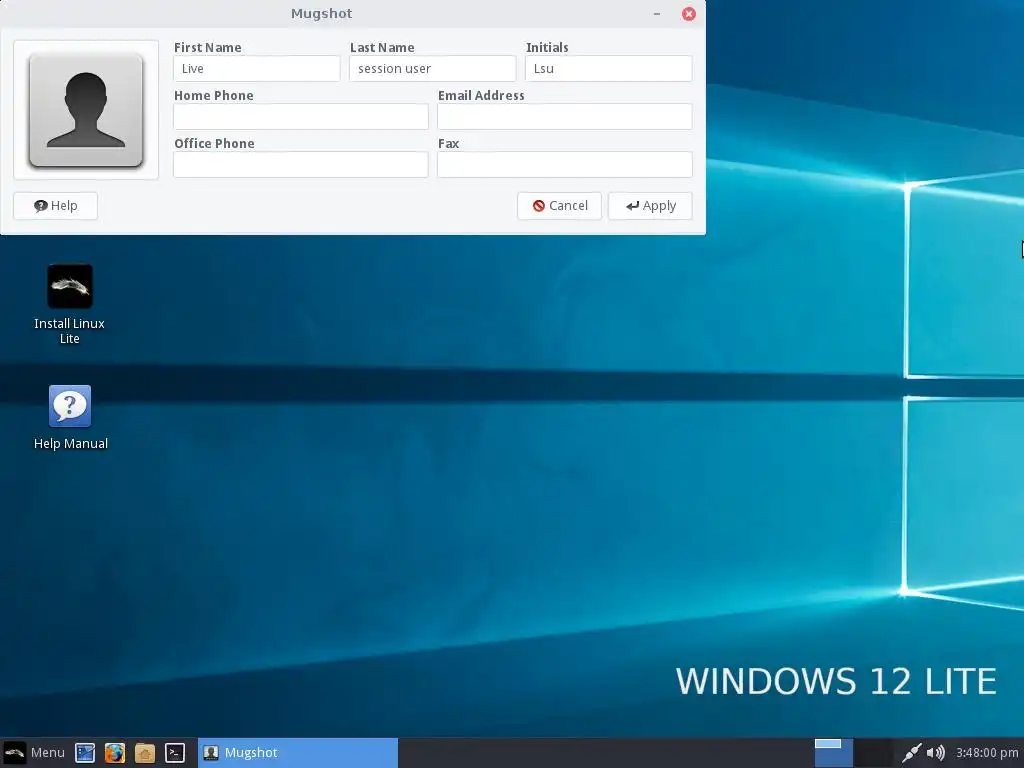1024x768 pixels.
Task: Click the Last Name field
Action: (432, 69)
